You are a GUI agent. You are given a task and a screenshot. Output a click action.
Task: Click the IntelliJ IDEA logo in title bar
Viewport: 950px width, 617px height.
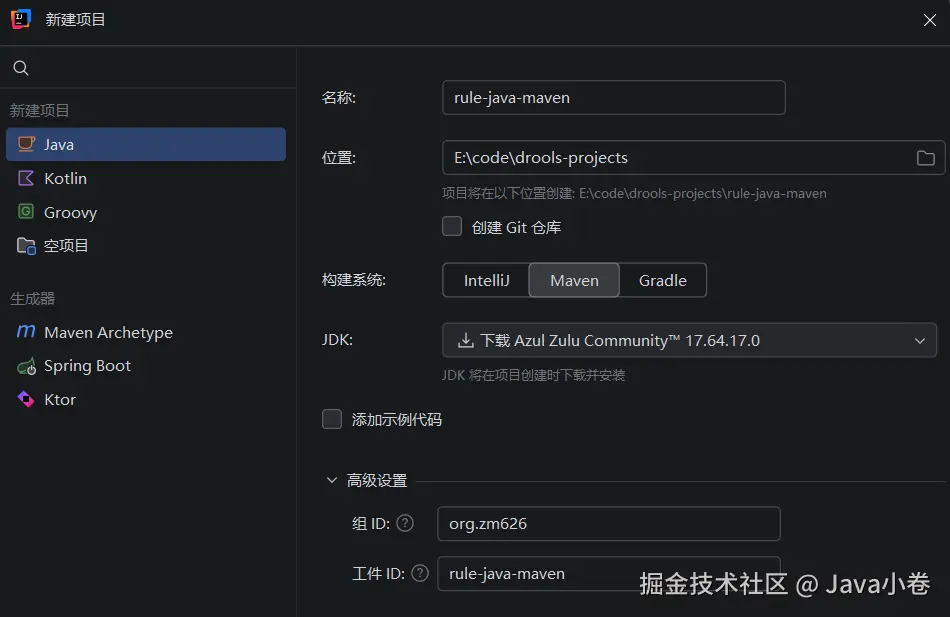click(x=21, y=19)
